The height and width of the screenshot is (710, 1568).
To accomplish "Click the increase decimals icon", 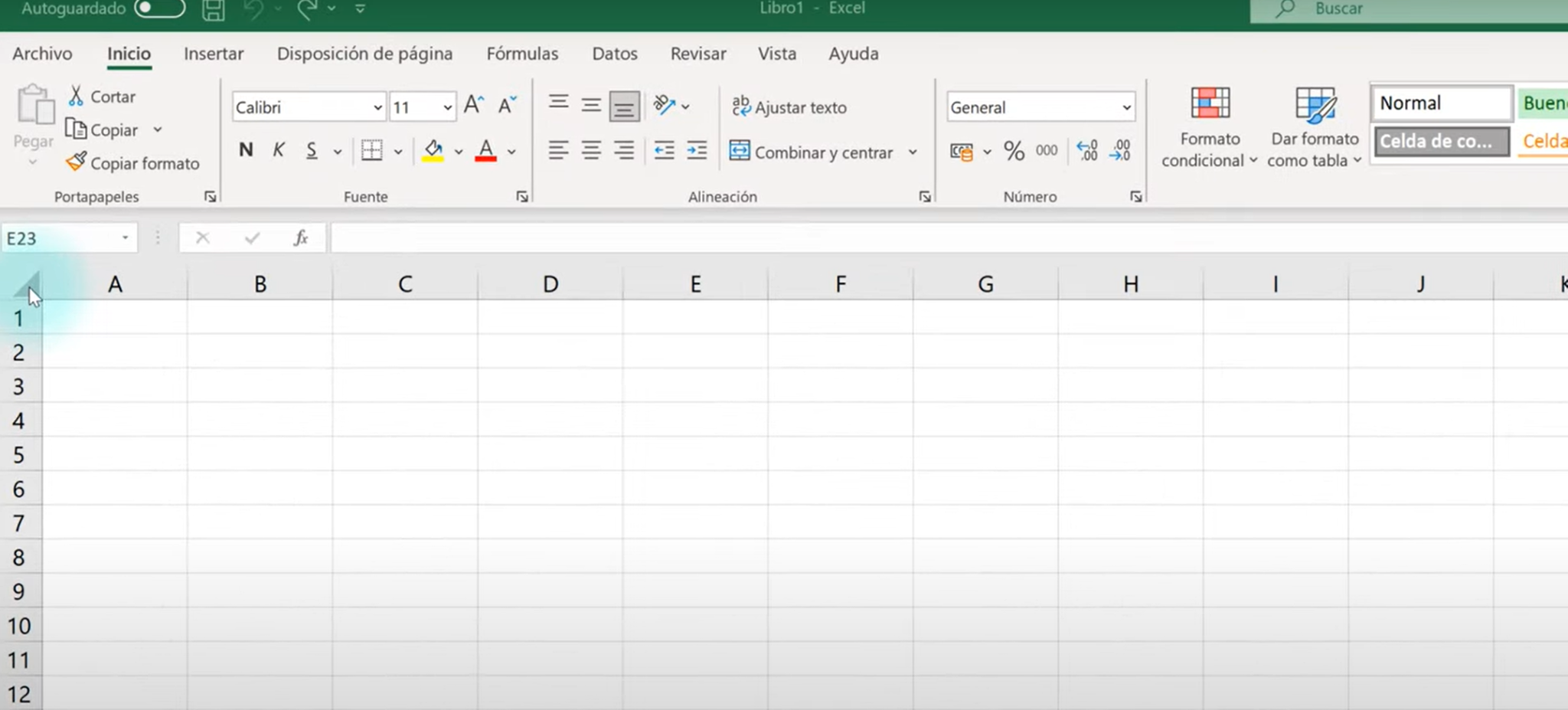I will click(x=1087, y=151).
